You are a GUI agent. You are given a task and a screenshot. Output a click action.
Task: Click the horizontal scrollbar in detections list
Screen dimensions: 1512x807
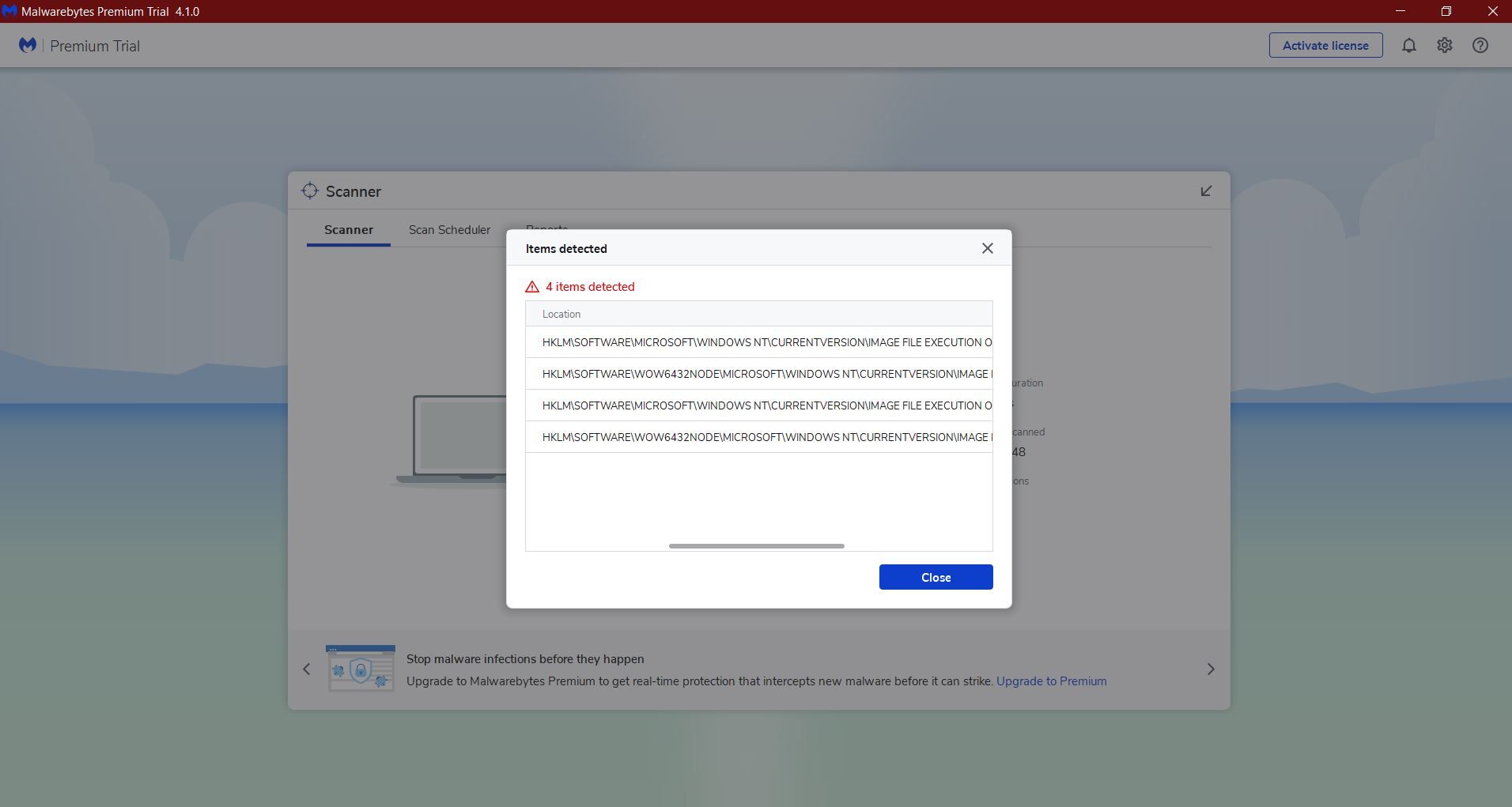tap(757, 546)
